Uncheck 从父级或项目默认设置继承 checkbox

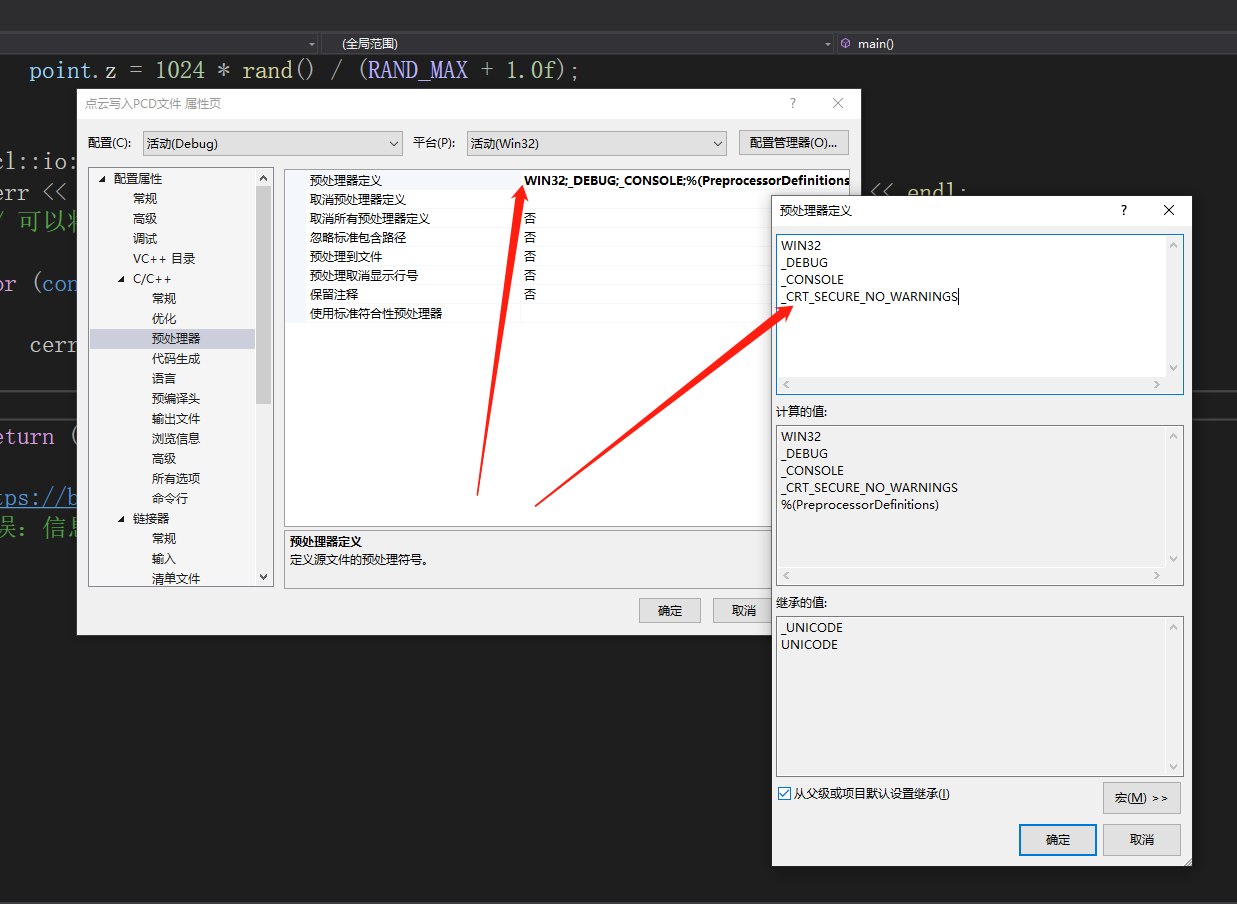coord(783,794)
